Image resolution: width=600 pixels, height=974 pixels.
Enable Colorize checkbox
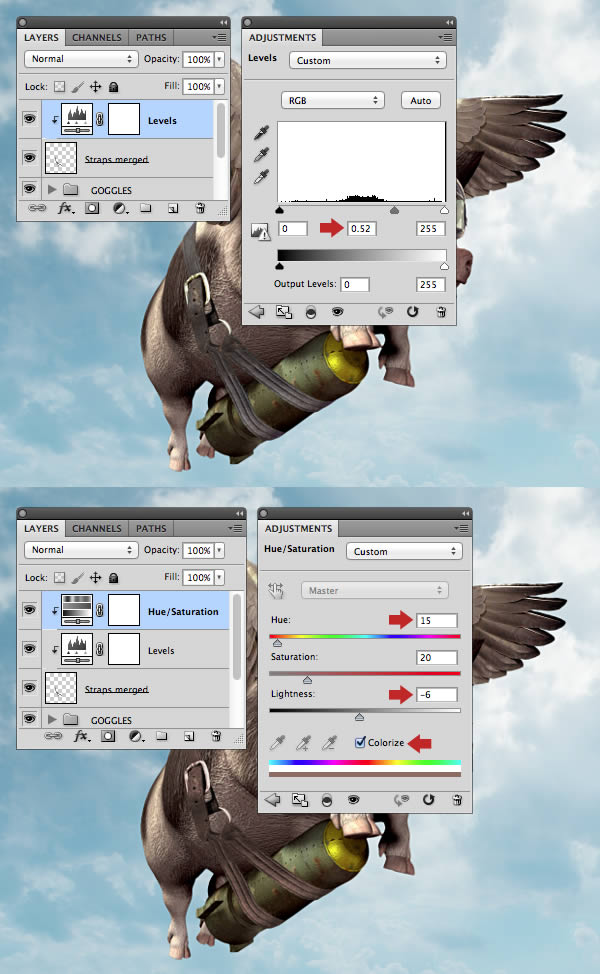(360, 742)
